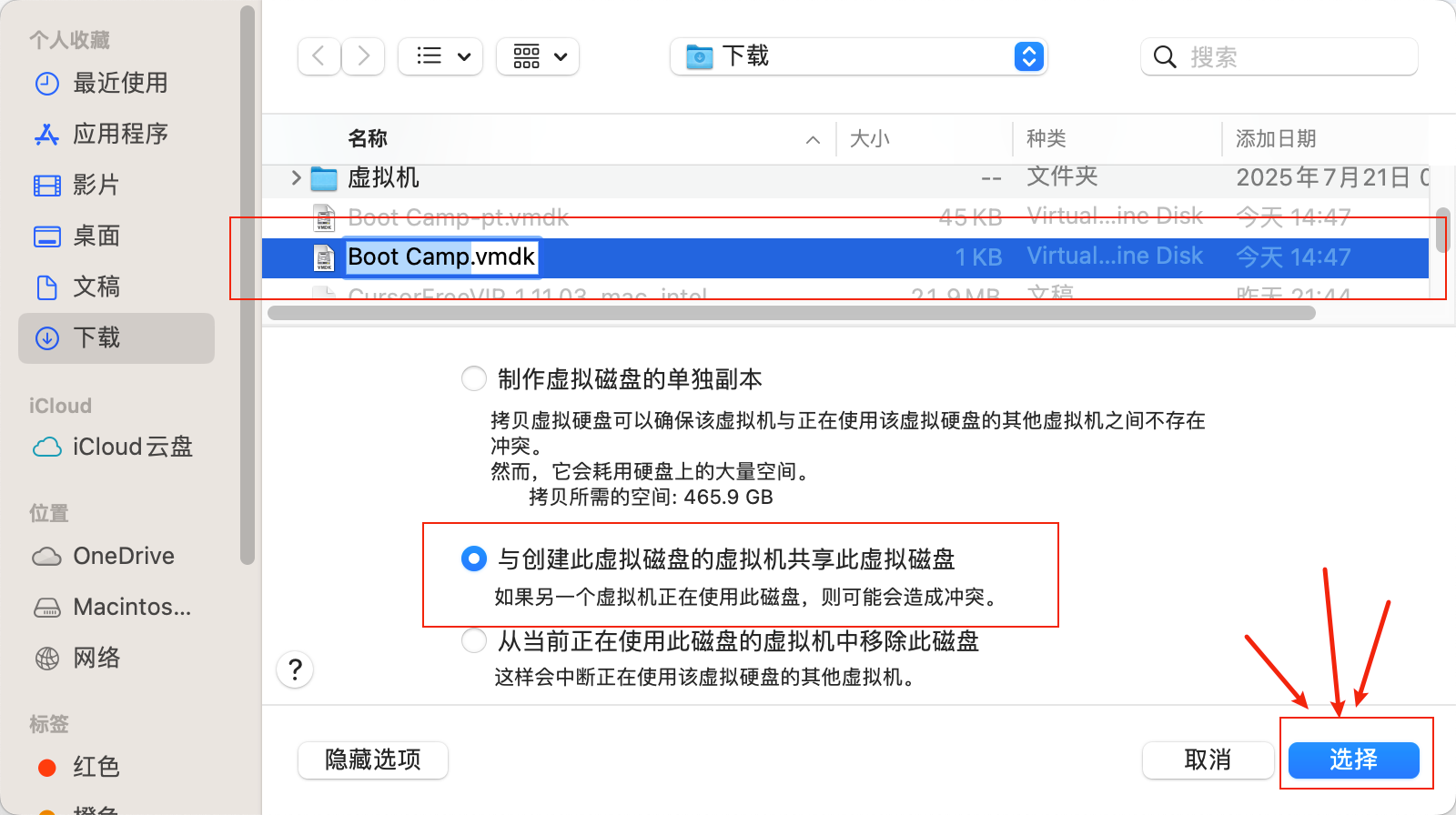
Task: Open help with the question mark button
Action: (x=295, y=670)
